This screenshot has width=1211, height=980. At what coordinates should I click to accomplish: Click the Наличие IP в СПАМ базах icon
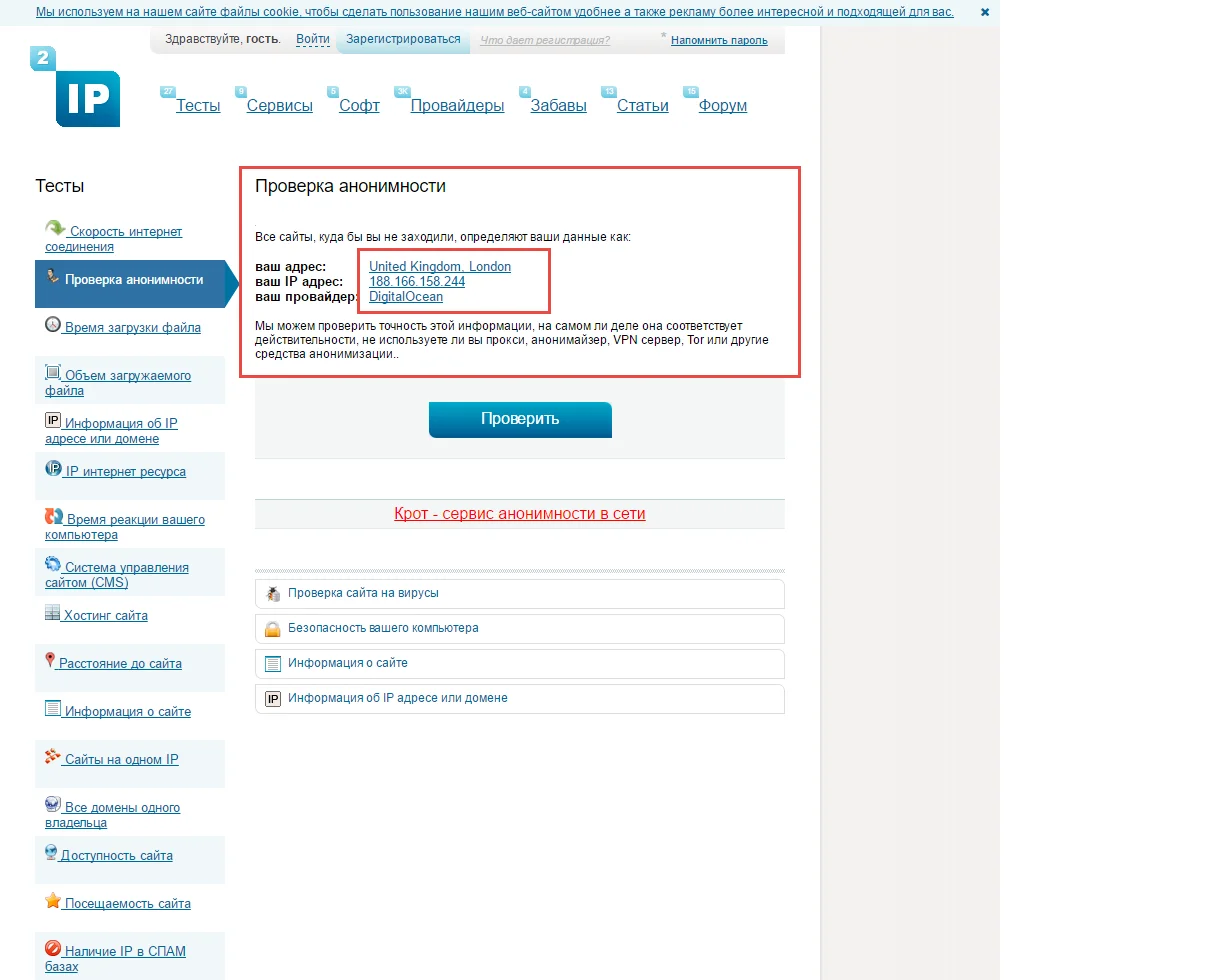(53, 948)
